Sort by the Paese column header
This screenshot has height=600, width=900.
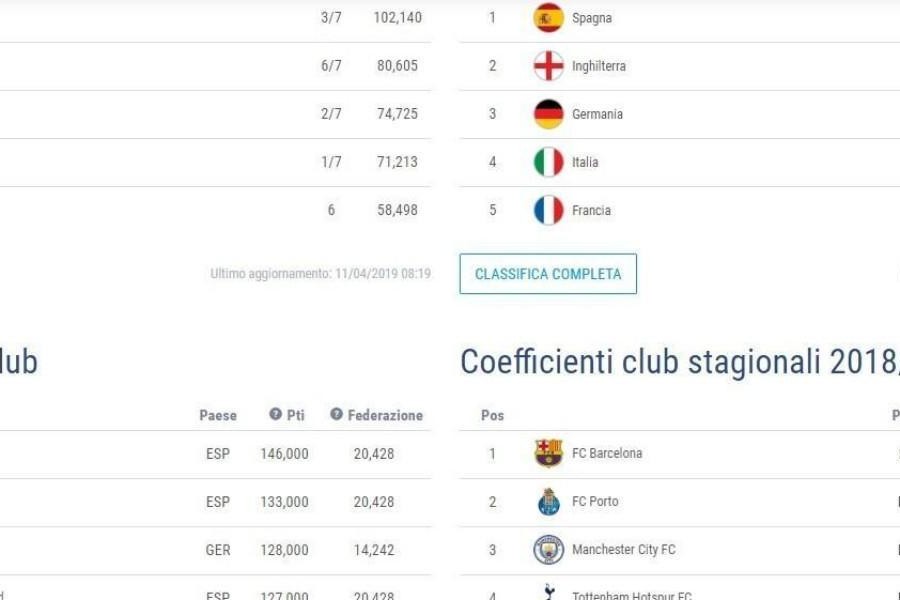218,415
